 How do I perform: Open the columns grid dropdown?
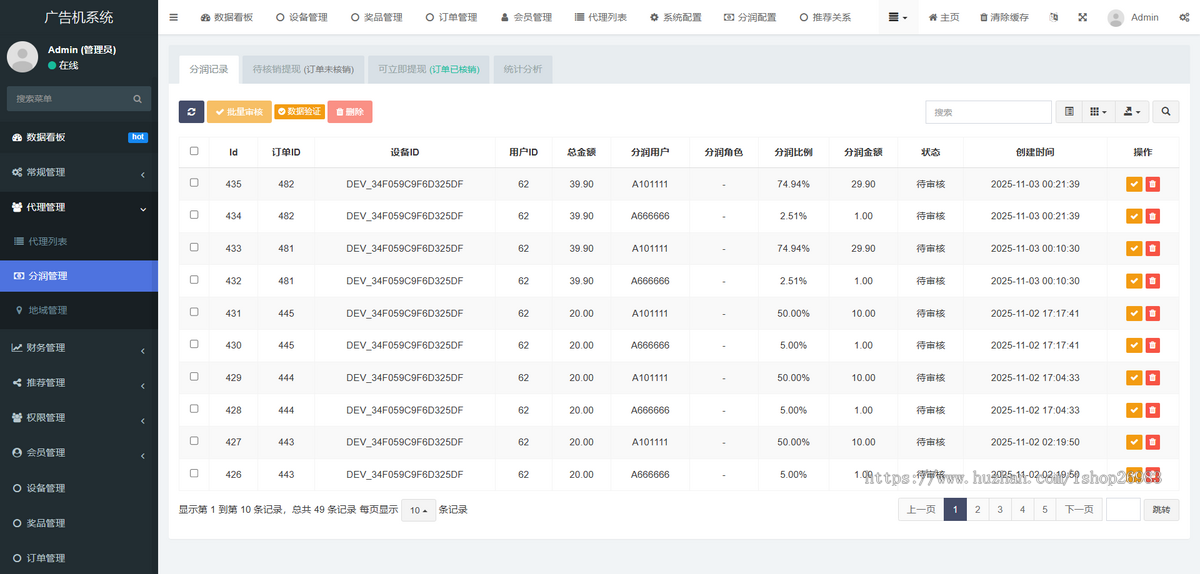tap(1098, 112)
